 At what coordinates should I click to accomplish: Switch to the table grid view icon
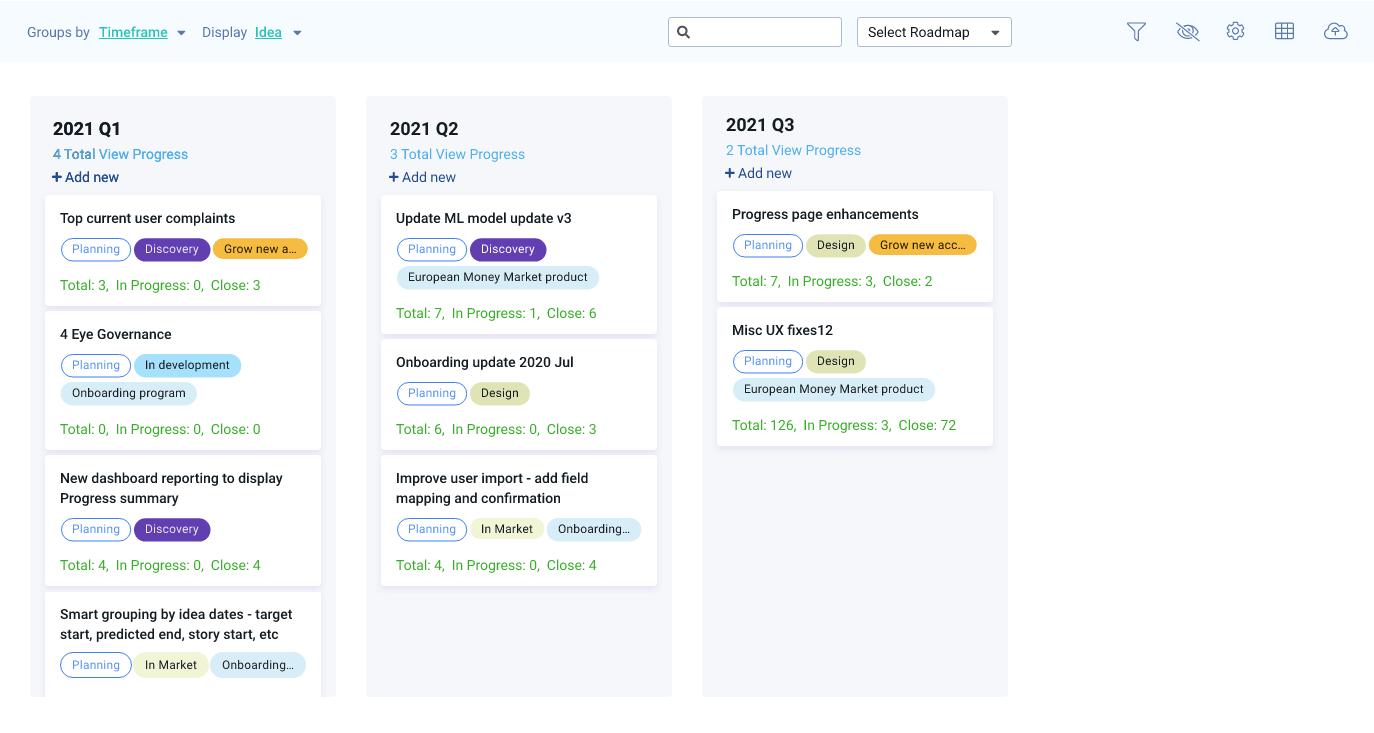pyautogui.click(x=1284, y=32)
